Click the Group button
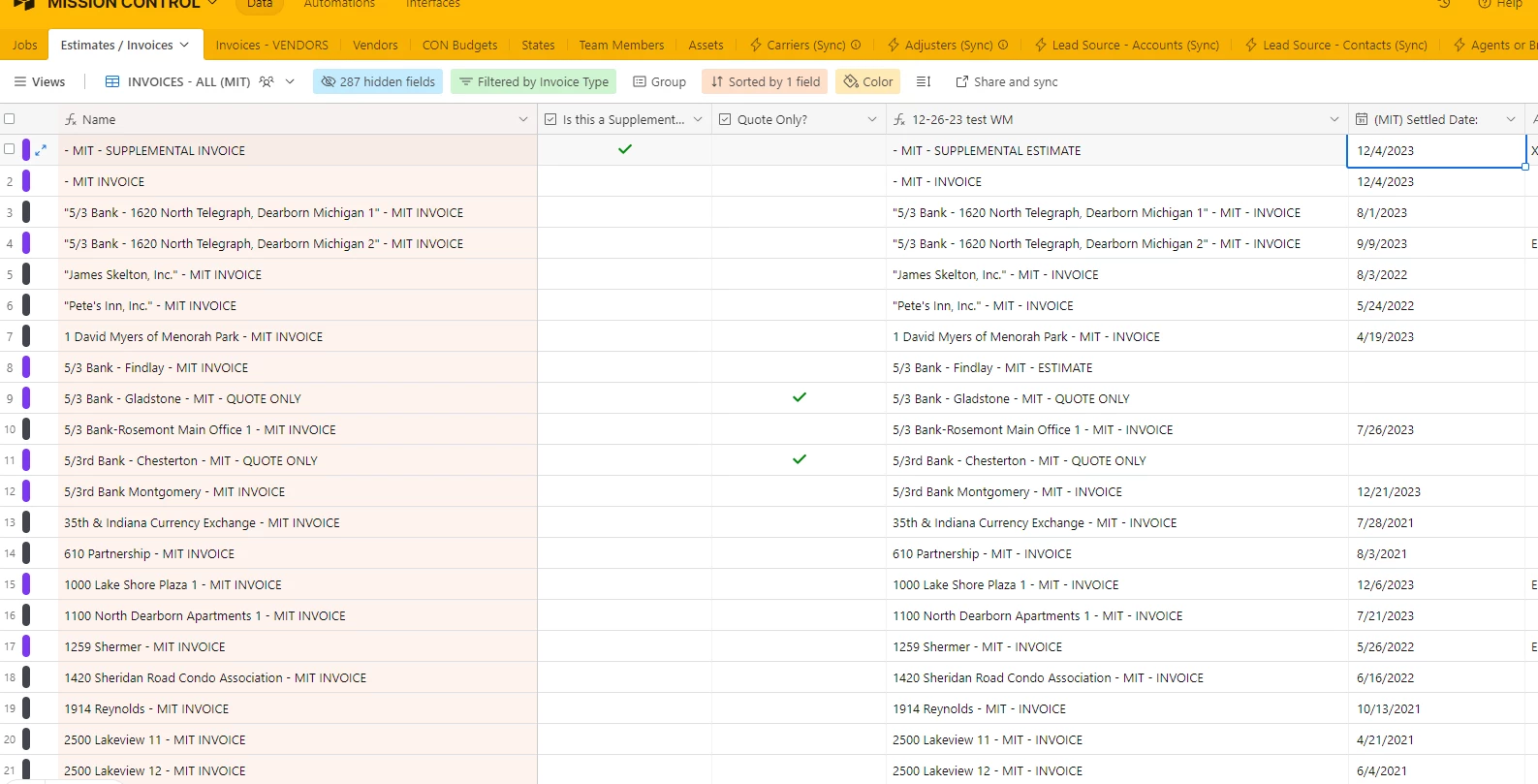The width and height of the screenshot is (1538, 784). pyautogui.click(x=659, y=82)
